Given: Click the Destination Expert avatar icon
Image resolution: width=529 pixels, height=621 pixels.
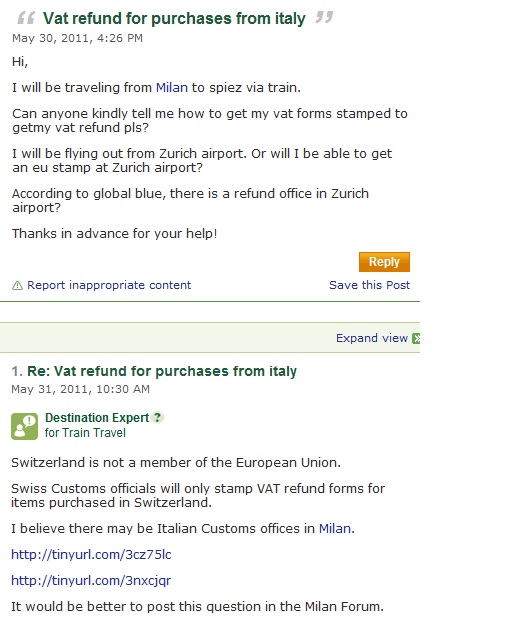Looking at the screenshot, I should [25, 426].
